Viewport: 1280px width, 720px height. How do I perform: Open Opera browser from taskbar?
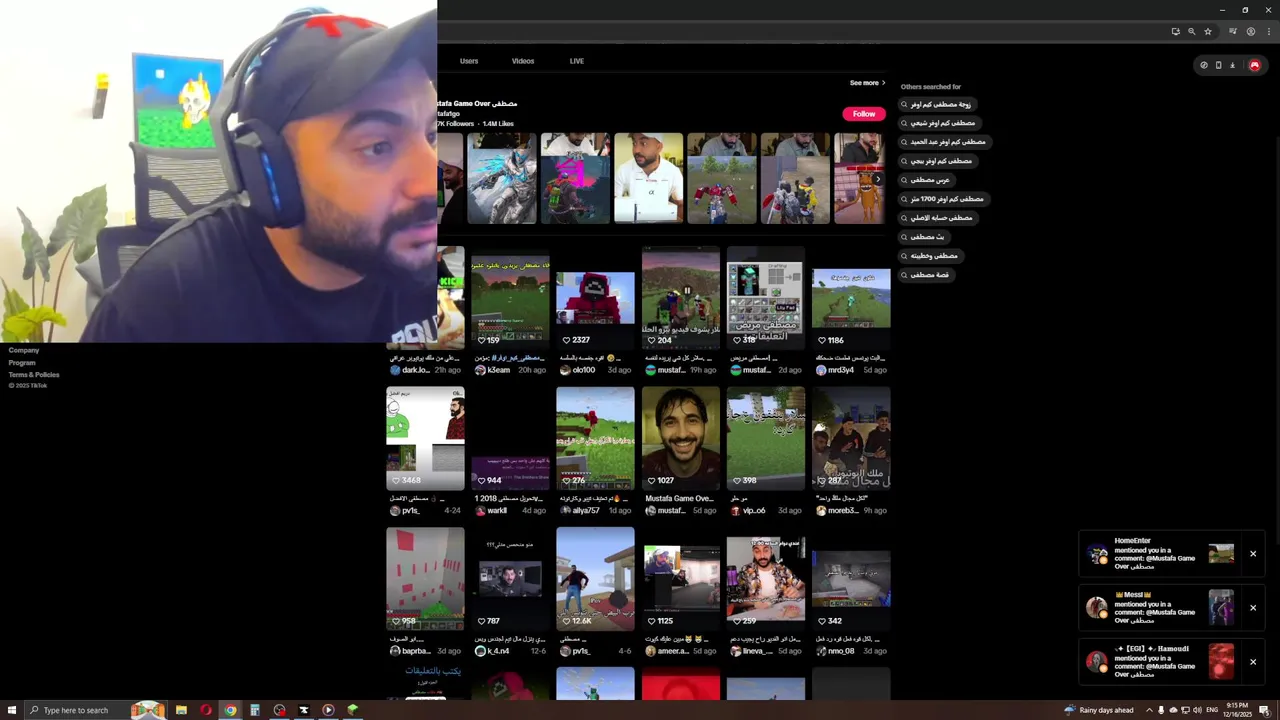coord(206,710)
